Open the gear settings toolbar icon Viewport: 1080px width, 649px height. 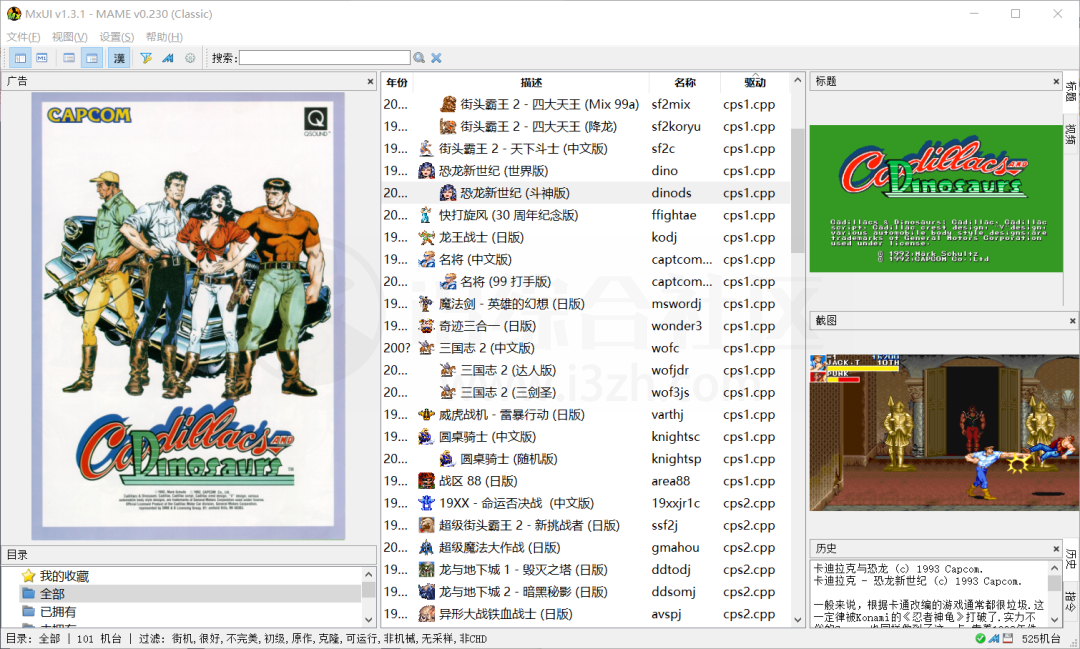click(x=190, y=58)
